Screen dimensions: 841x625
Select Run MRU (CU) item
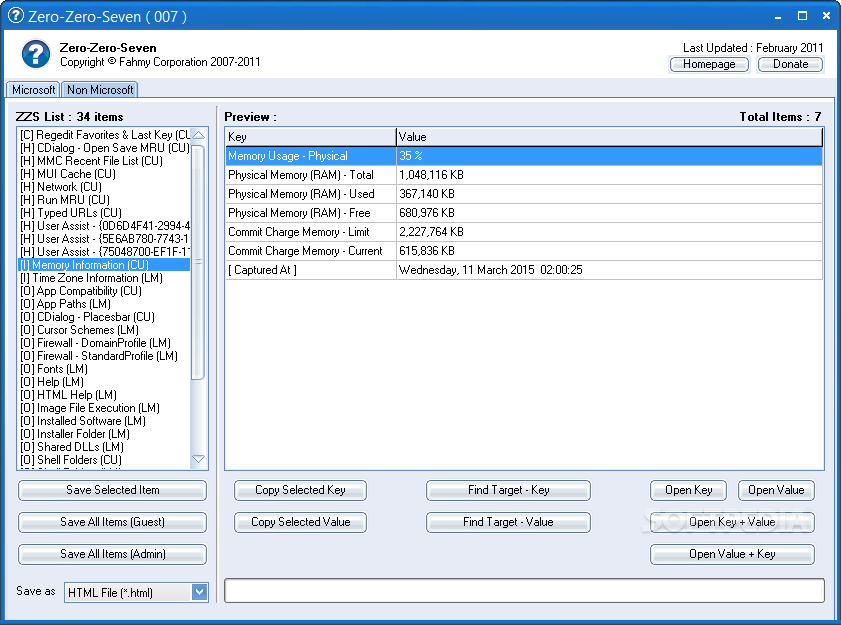105,200
